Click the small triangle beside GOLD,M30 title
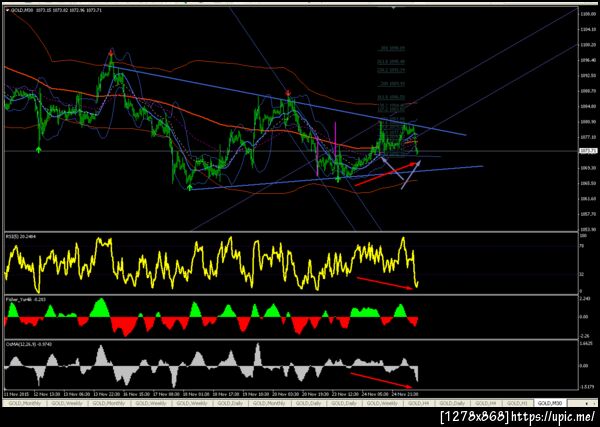The width and height of the screenshot is (600, 427). click(x=8, y=10)
